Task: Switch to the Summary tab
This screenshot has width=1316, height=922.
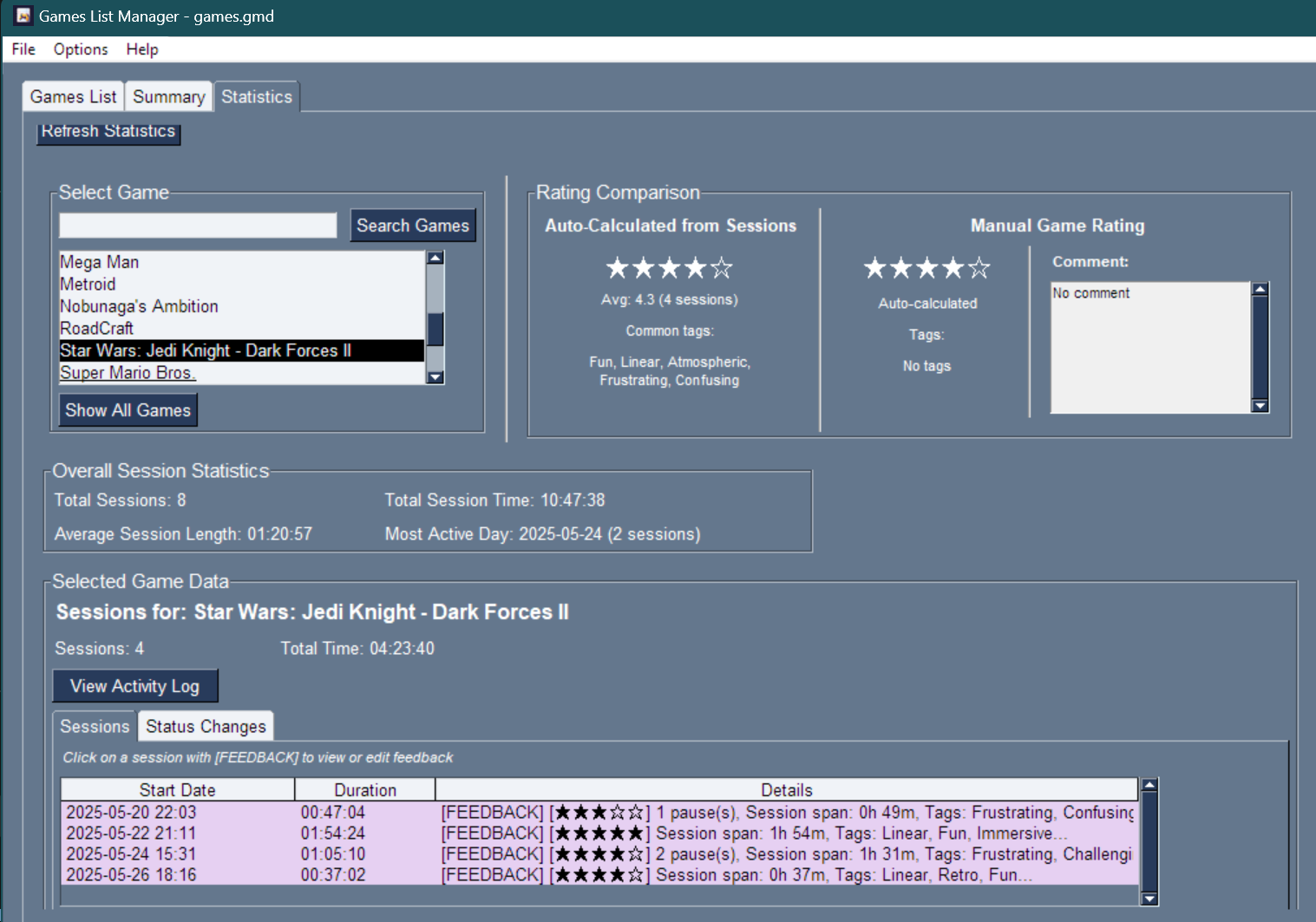Action: [x=169, y=96]
